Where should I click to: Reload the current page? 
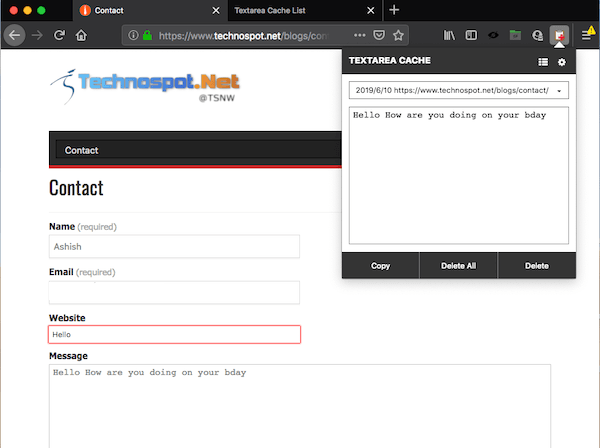click(x=59, y=36)
